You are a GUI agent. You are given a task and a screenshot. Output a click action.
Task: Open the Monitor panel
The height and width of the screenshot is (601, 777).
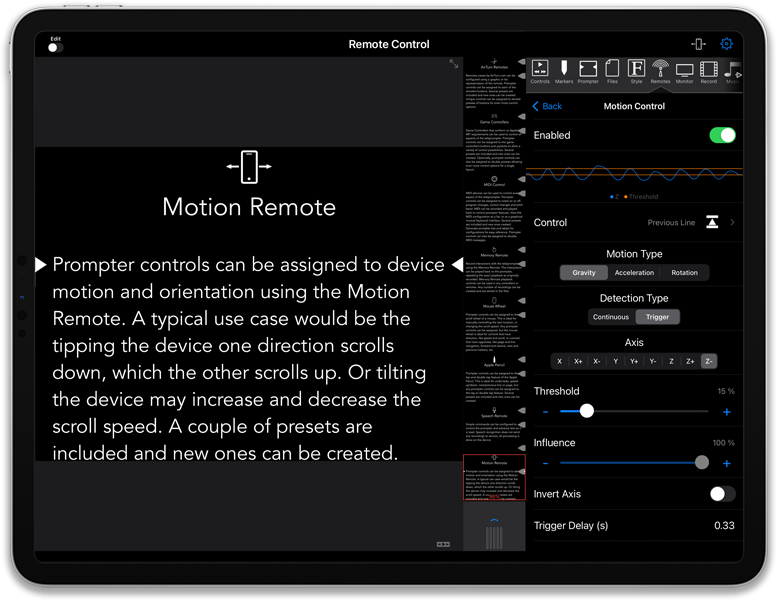point(684,72)
